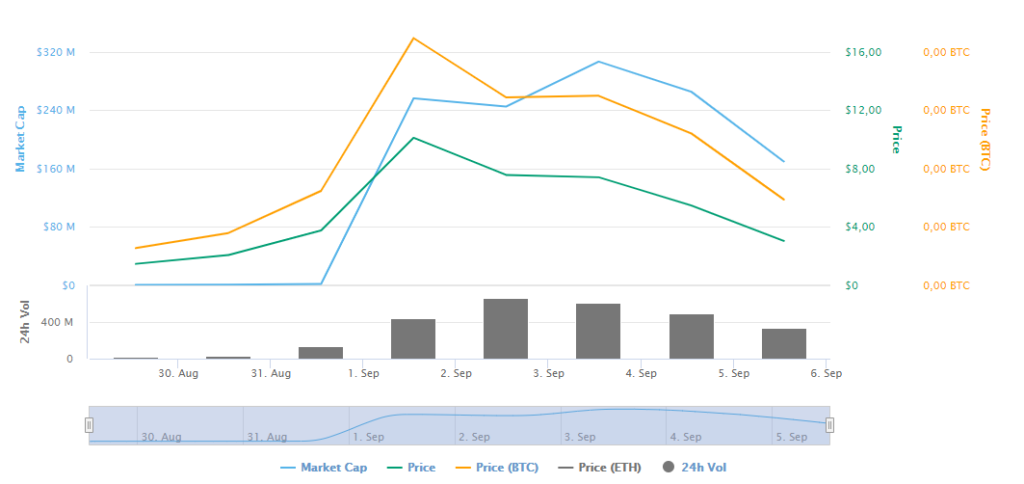Click the blue Market Cap line peak
Viewport: 1024px width, 484px height.
click(x=598, y=61)
